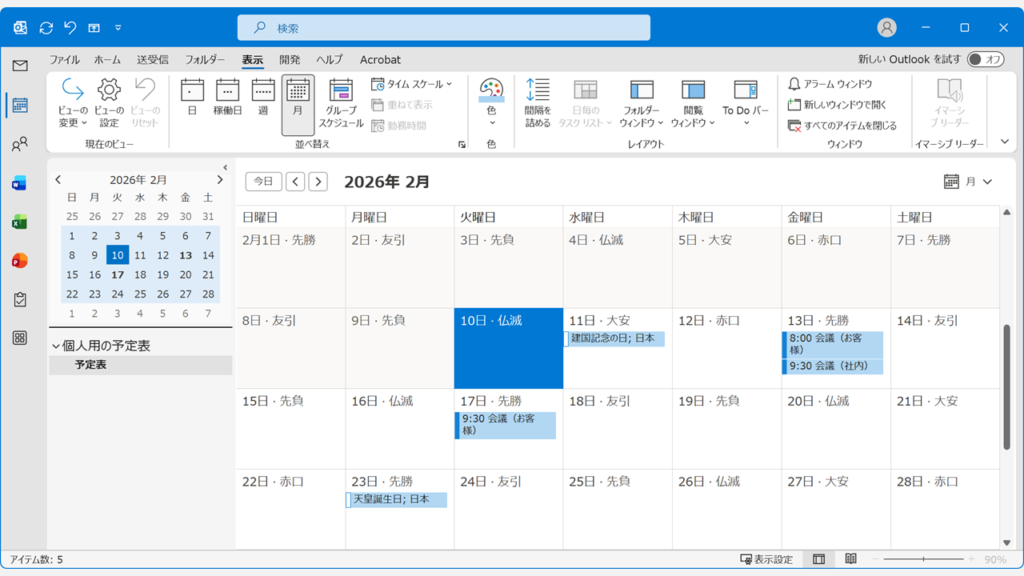Viewport: 1024px width, 576px height.
Task: Open the Alarm Window (アラーム ウィンドウ)
Action: [838, 86]
